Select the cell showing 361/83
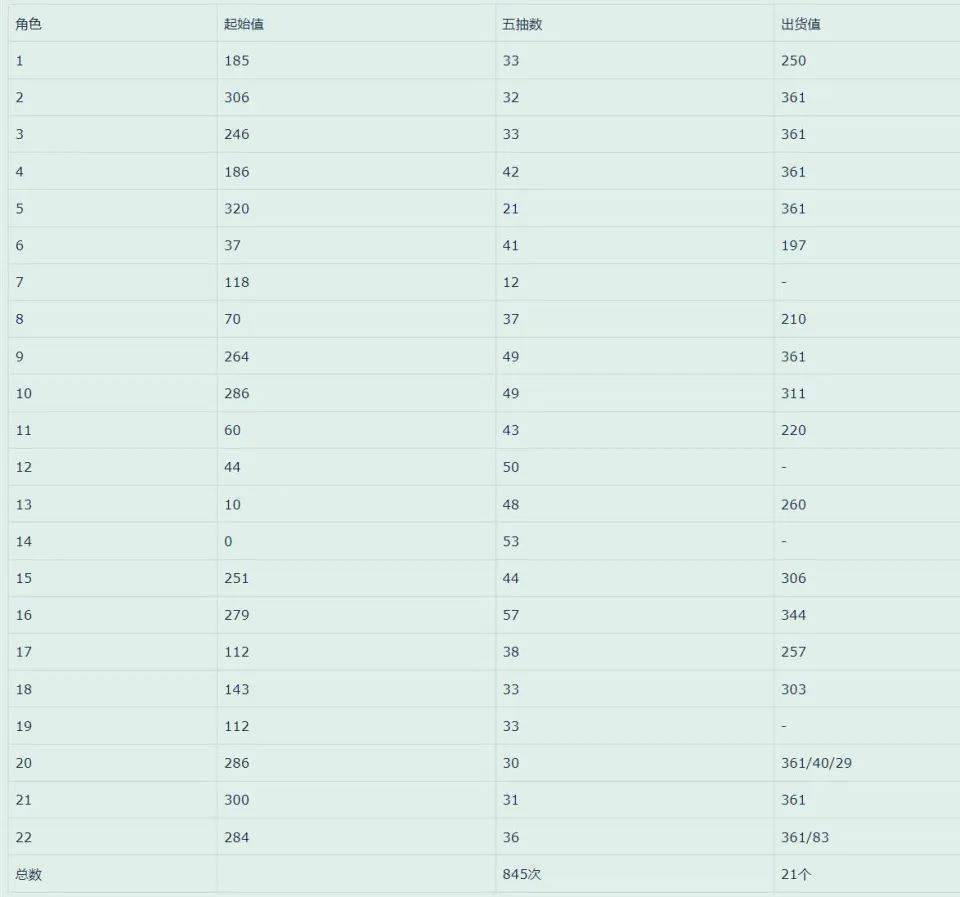Image resolution: width=960 pixels, height=897 pixels. click(x=805, y=837)
